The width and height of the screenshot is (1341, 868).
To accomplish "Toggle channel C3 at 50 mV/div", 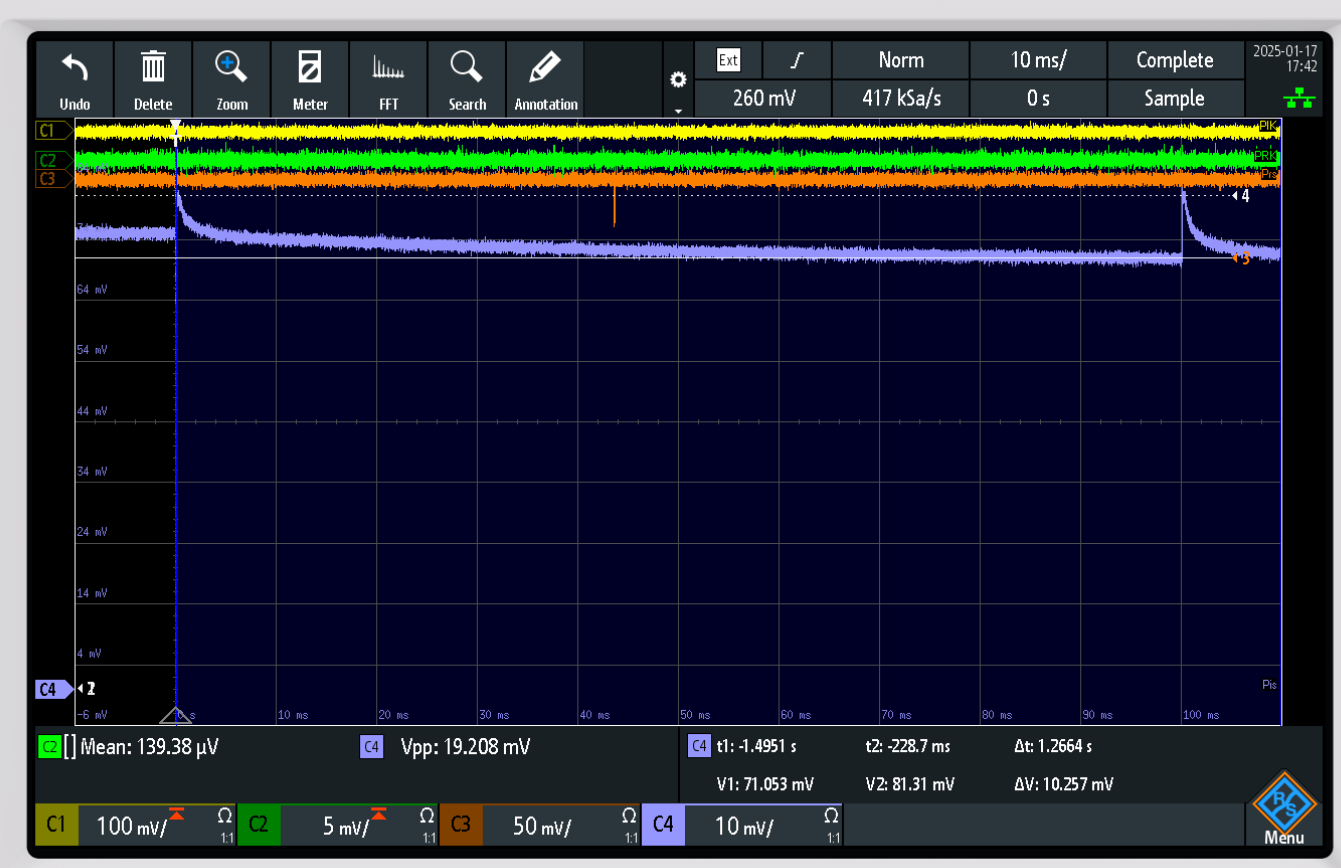I will (540, 826).
